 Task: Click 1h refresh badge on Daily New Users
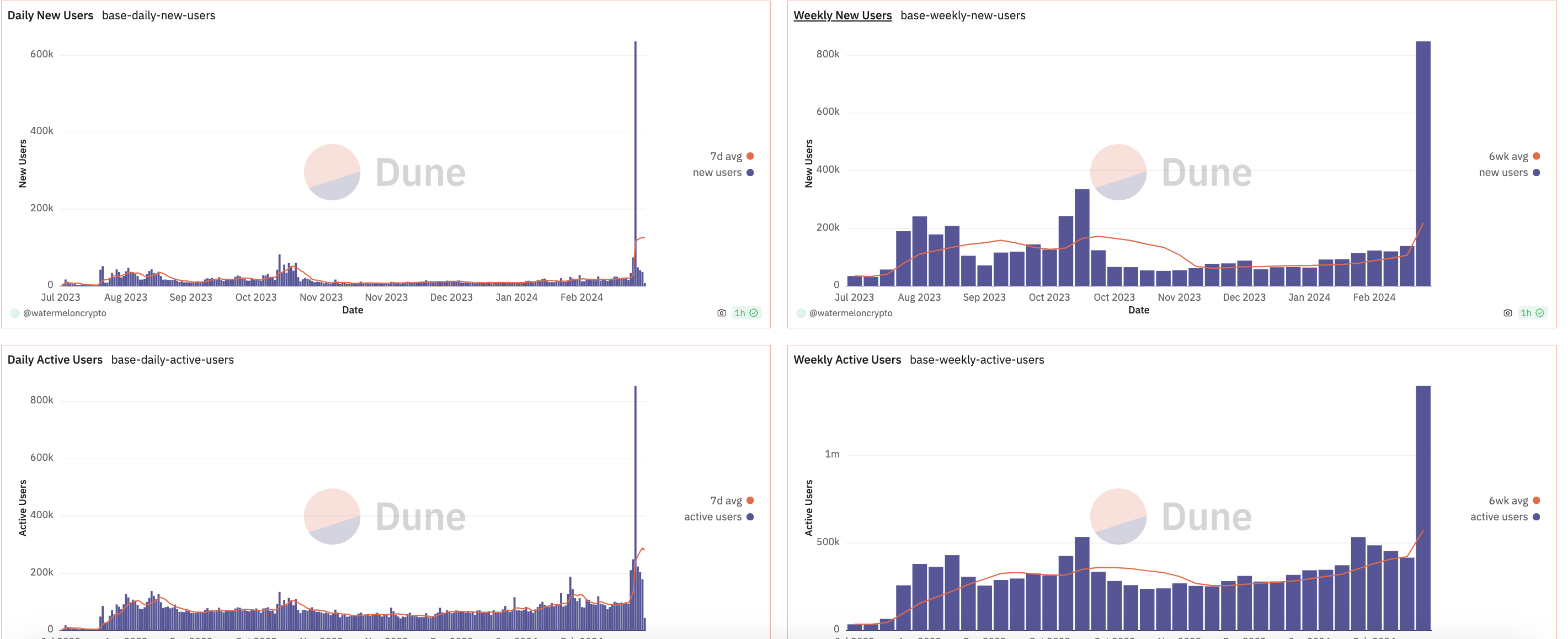(745, 313)
